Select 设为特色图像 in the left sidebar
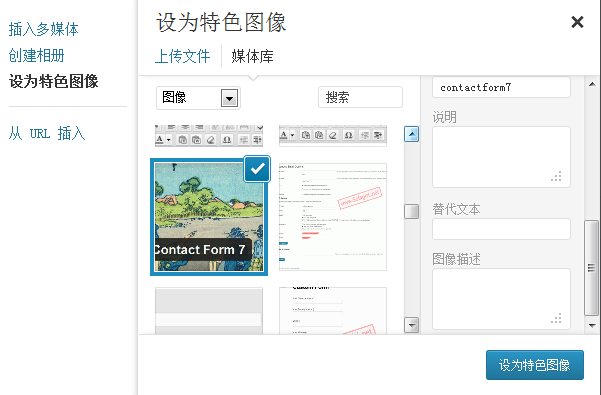 (x=54, y=81)
